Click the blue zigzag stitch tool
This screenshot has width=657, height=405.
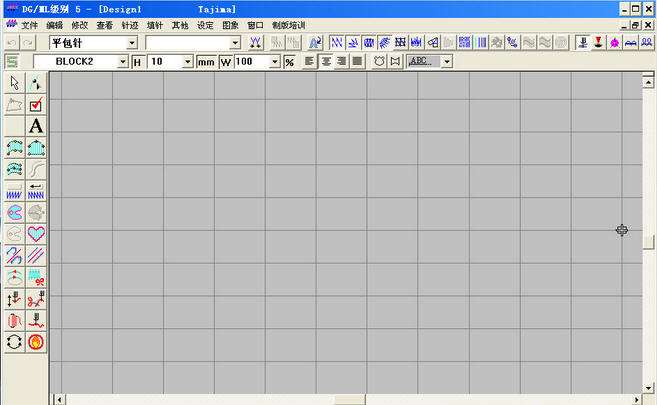coord(14,190)
